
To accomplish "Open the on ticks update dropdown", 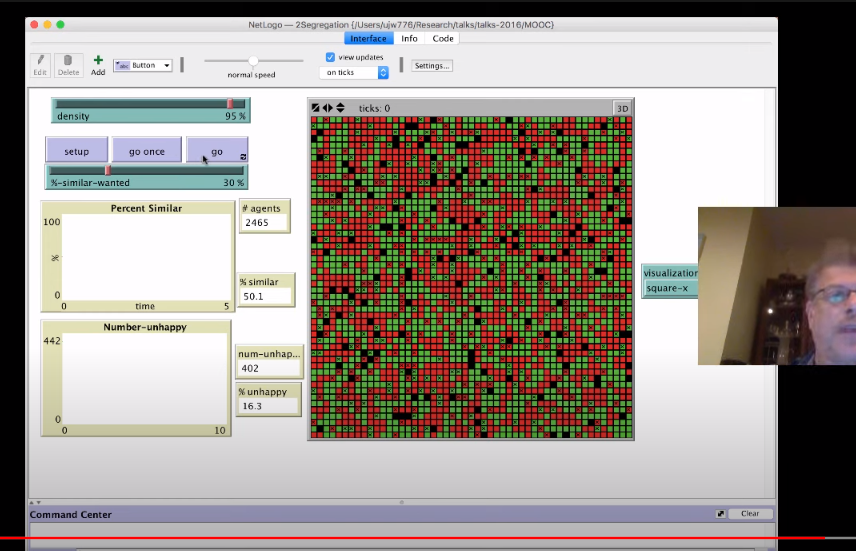I will 354,73.
